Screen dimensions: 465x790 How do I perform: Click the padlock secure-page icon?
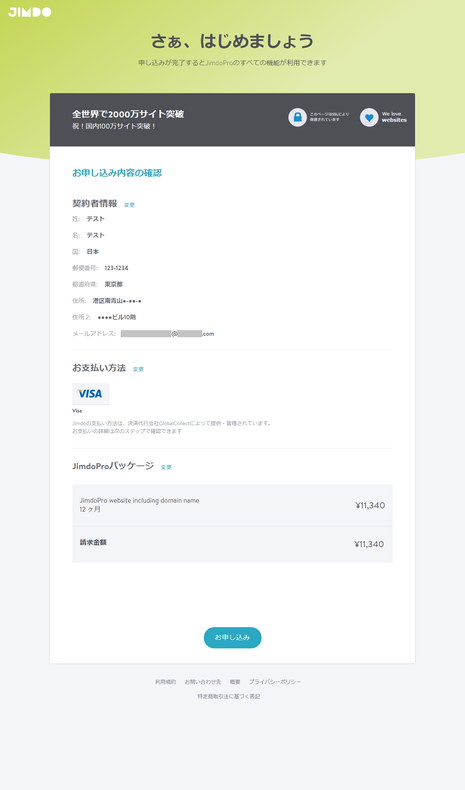coord(297,117)
